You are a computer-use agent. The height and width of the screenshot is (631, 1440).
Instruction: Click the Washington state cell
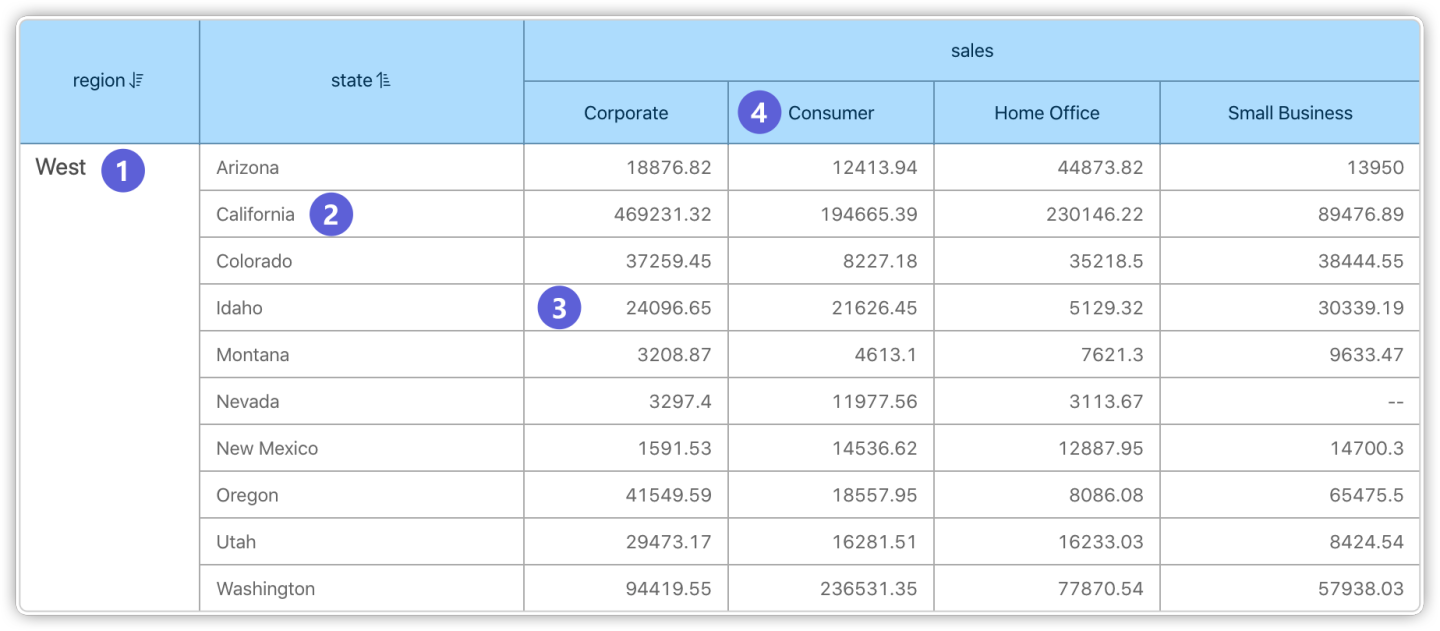265,589
